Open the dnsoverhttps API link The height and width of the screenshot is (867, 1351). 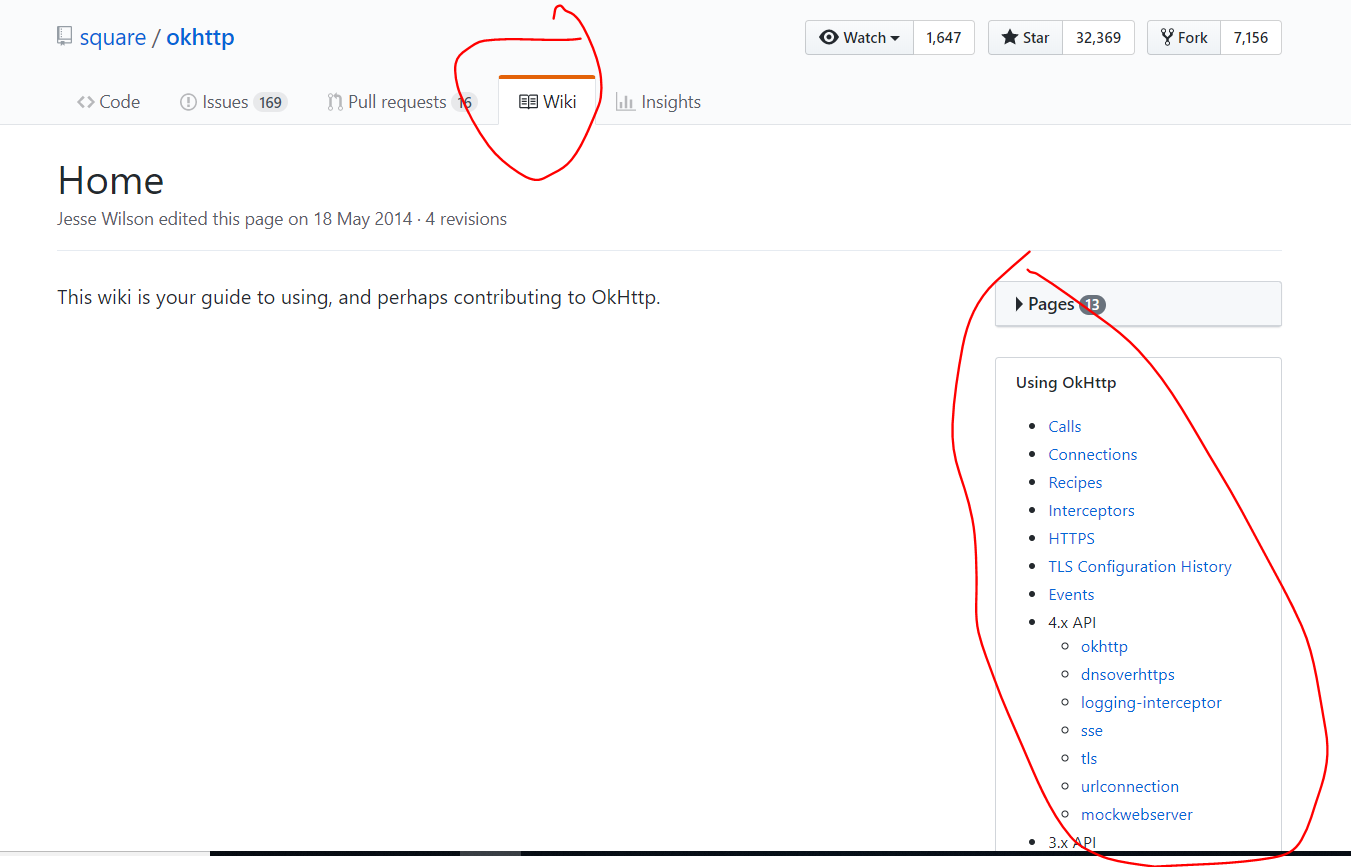1128,674
